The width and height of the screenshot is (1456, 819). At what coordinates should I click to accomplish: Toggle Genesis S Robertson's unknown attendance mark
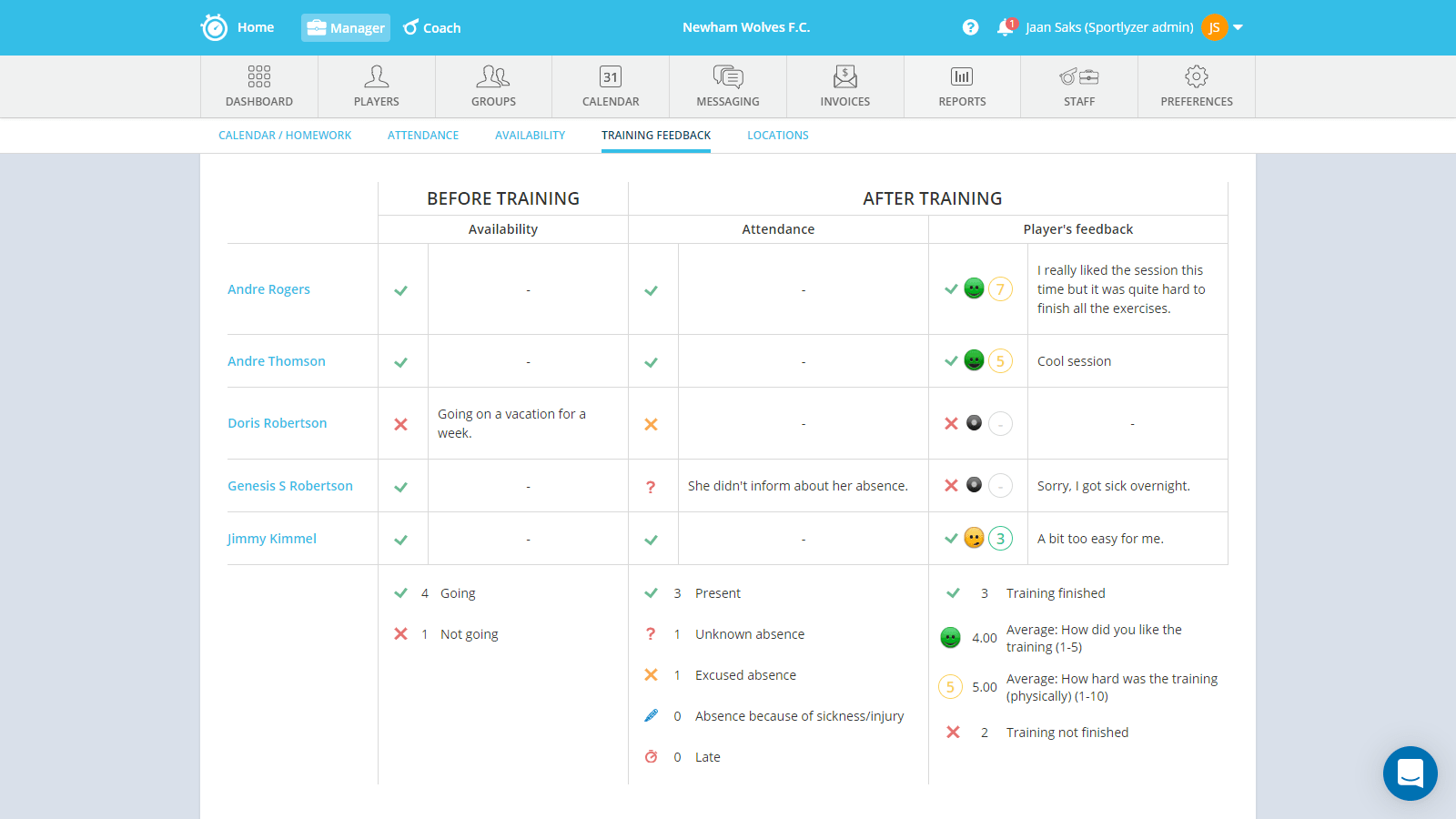[x=651, y=487]
